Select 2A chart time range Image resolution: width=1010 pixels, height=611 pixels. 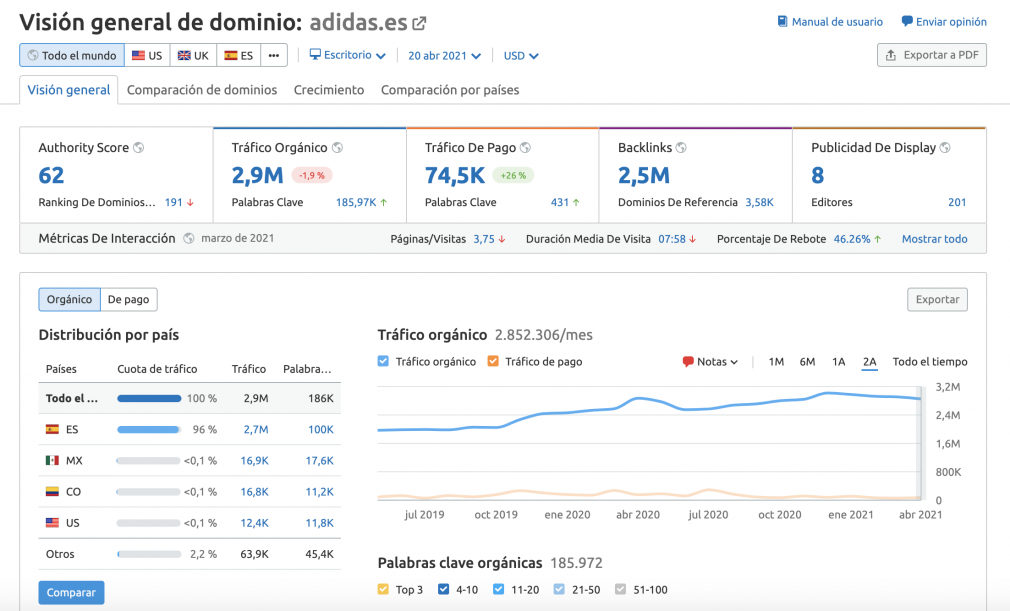tap(870, 362)
